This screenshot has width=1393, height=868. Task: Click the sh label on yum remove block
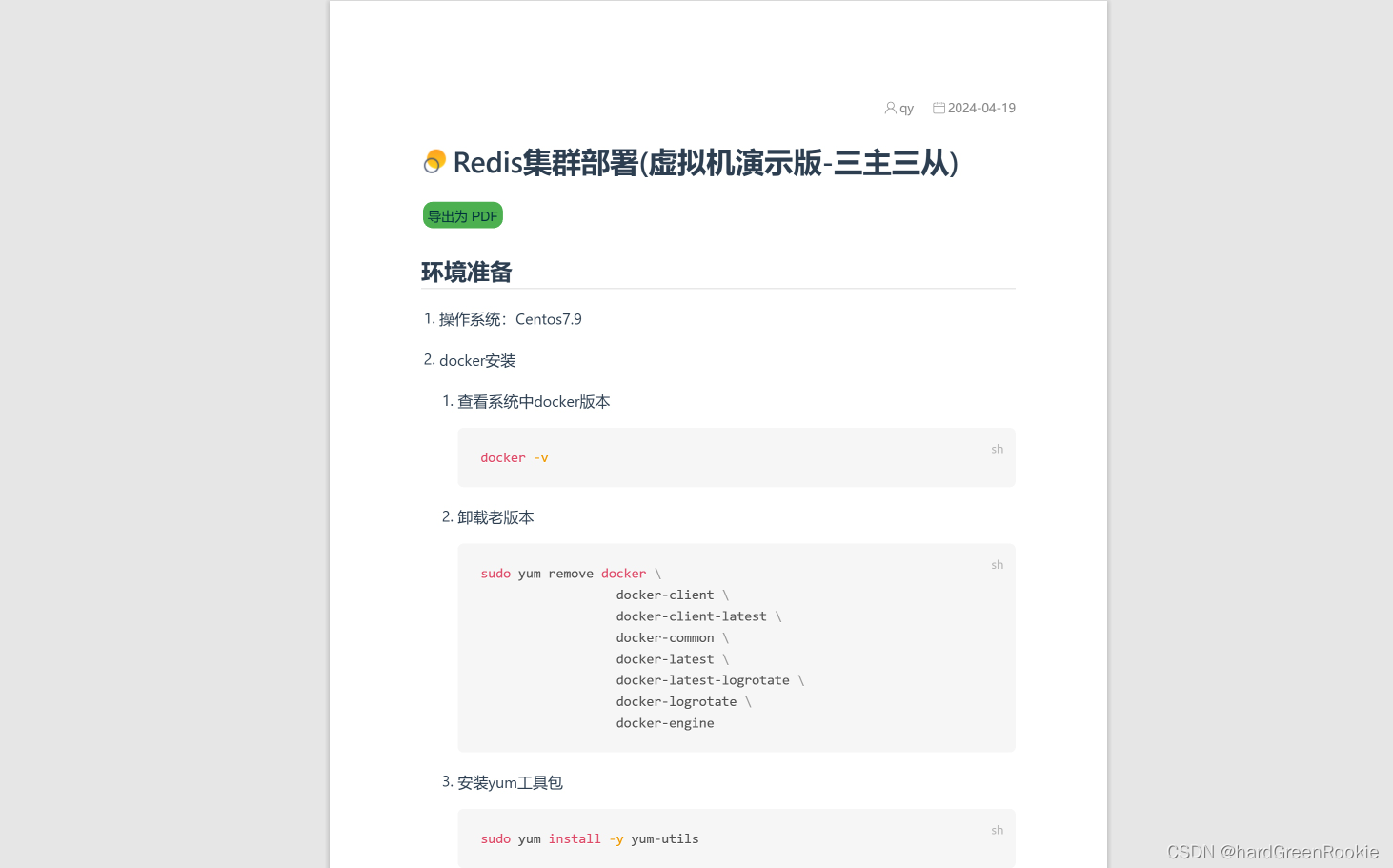click(x=997, y=565)
